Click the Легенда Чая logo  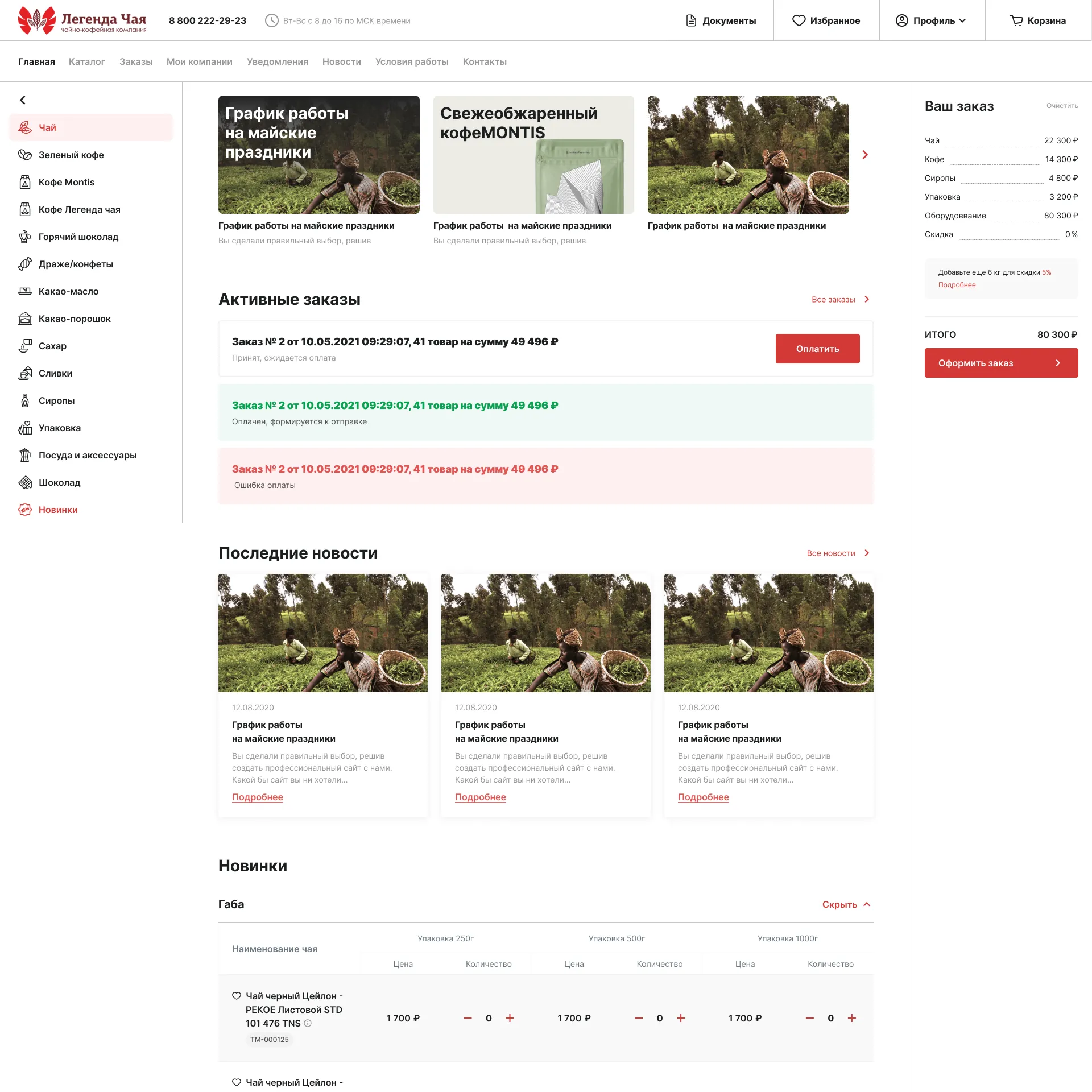tap(82, 20)
